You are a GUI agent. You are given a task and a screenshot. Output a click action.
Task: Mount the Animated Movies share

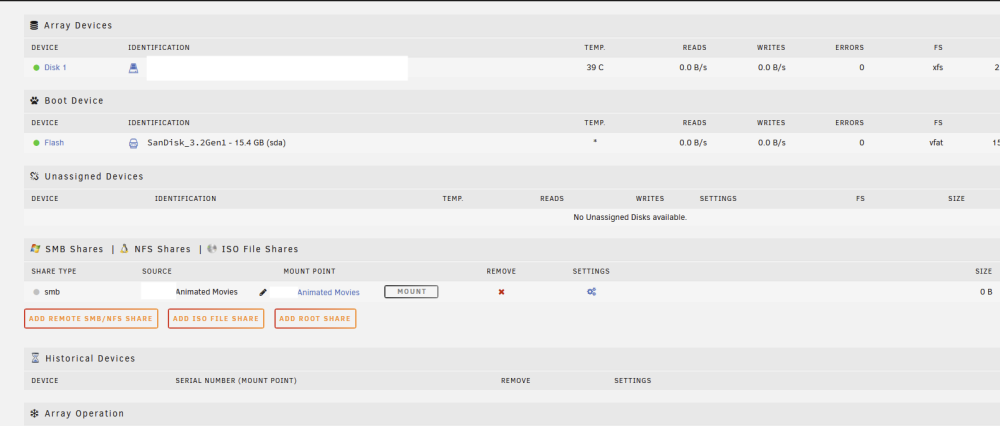click(x=411, y=291)
